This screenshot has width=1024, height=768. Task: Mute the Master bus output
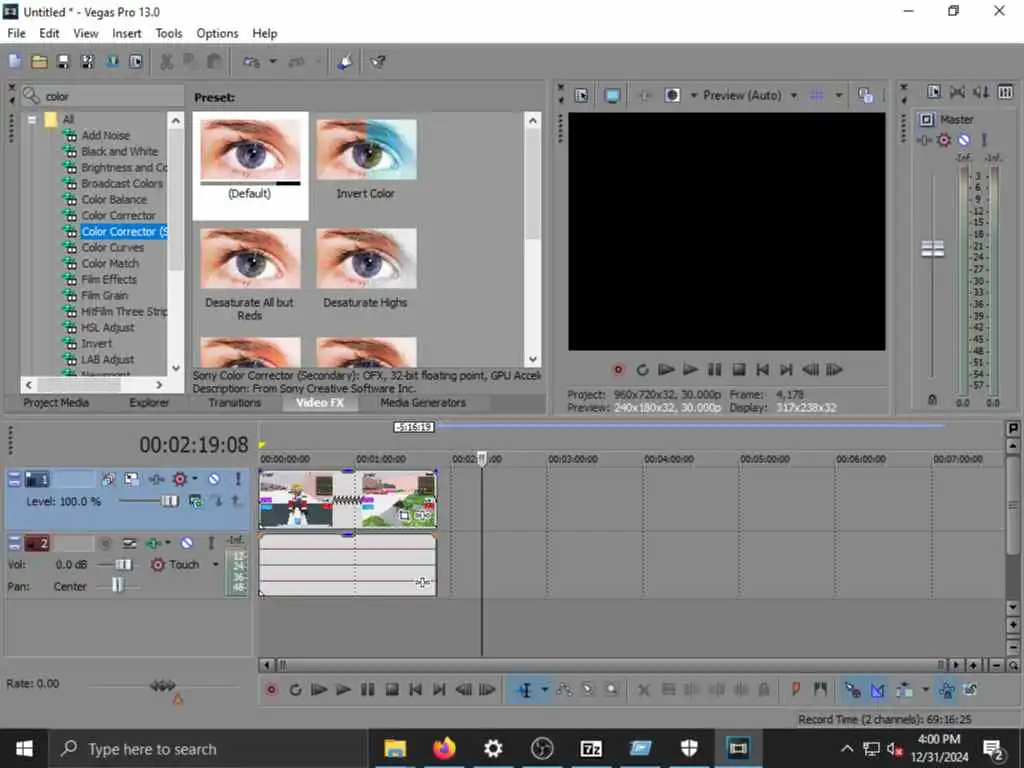[x=964, y=140]
